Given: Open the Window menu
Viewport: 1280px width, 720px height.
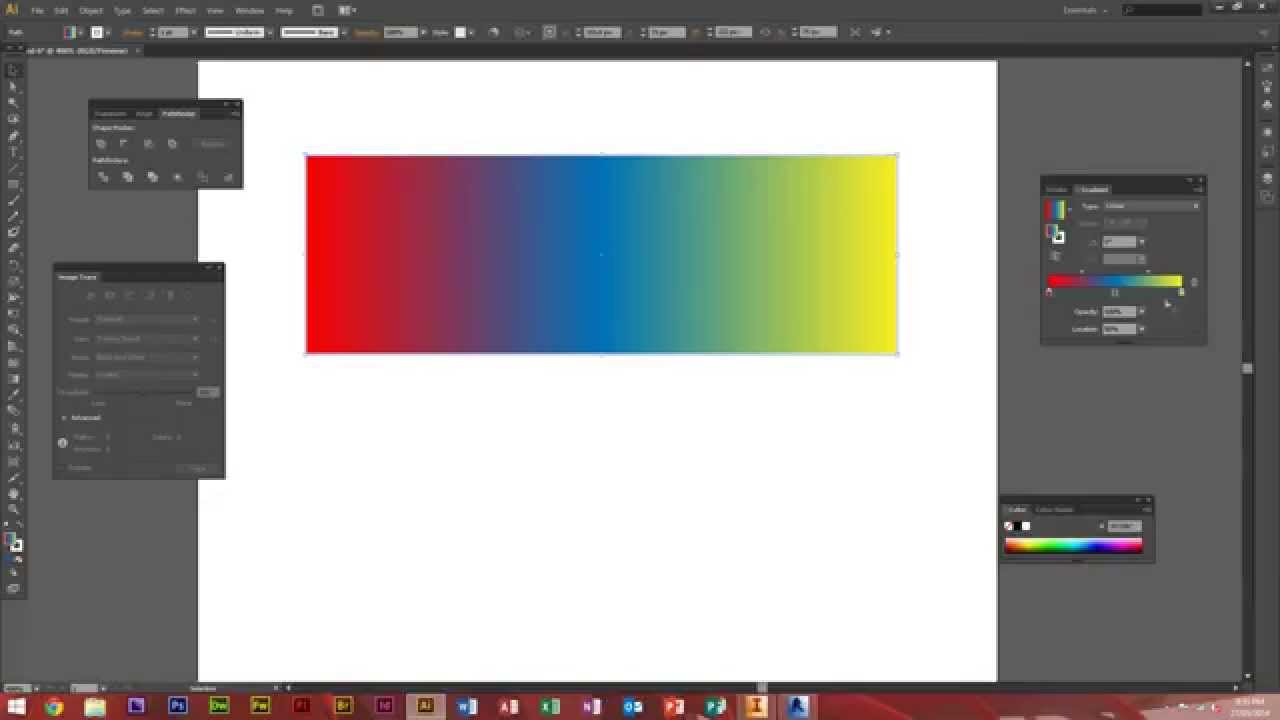Looking at the screenshot, I should pyautogui.click(x=250, y=10).
